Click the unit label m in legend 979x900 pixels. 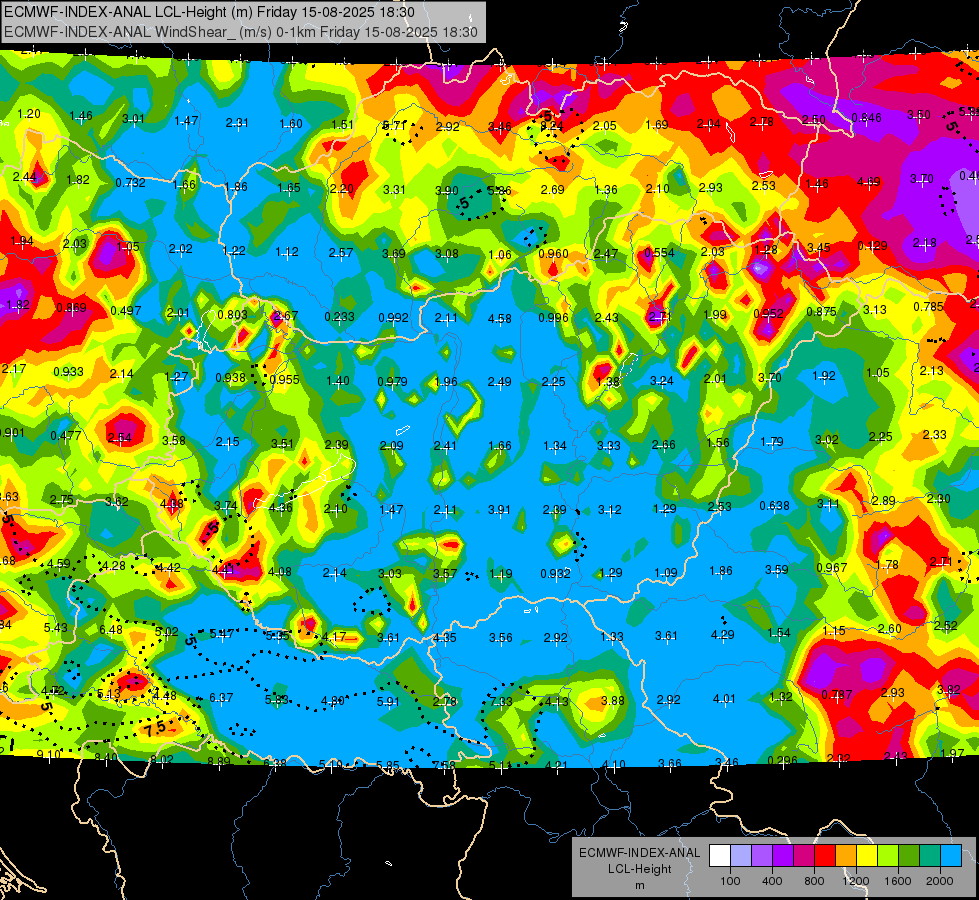639,886
